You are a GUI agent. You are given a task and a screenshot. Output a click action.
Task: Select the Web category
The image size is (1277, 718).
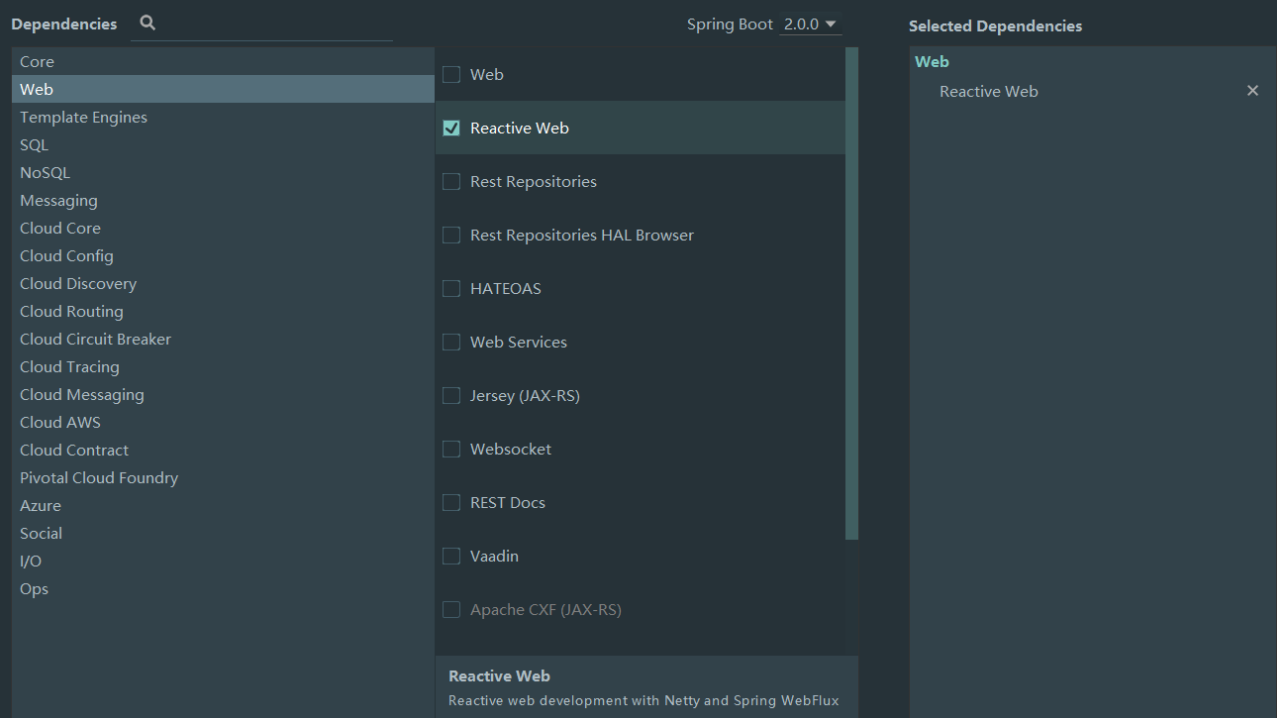223,89
